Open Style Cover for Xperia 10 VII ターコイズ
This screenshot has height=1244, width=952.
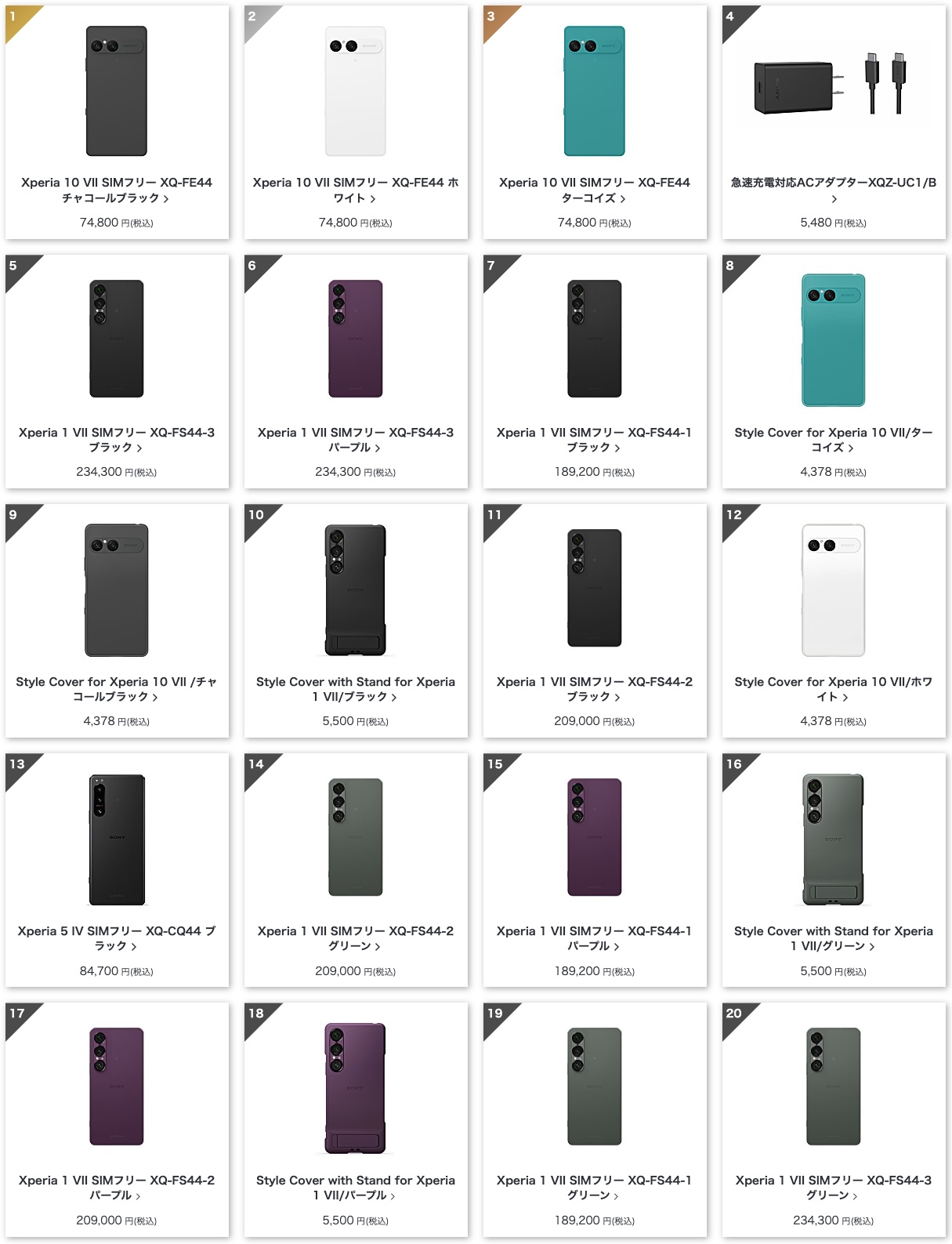point(834,440)
